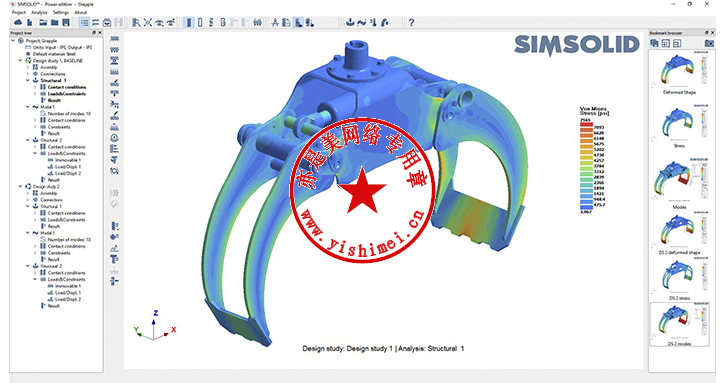Click the gear icon in the vertical toolbar

[114, 171]
